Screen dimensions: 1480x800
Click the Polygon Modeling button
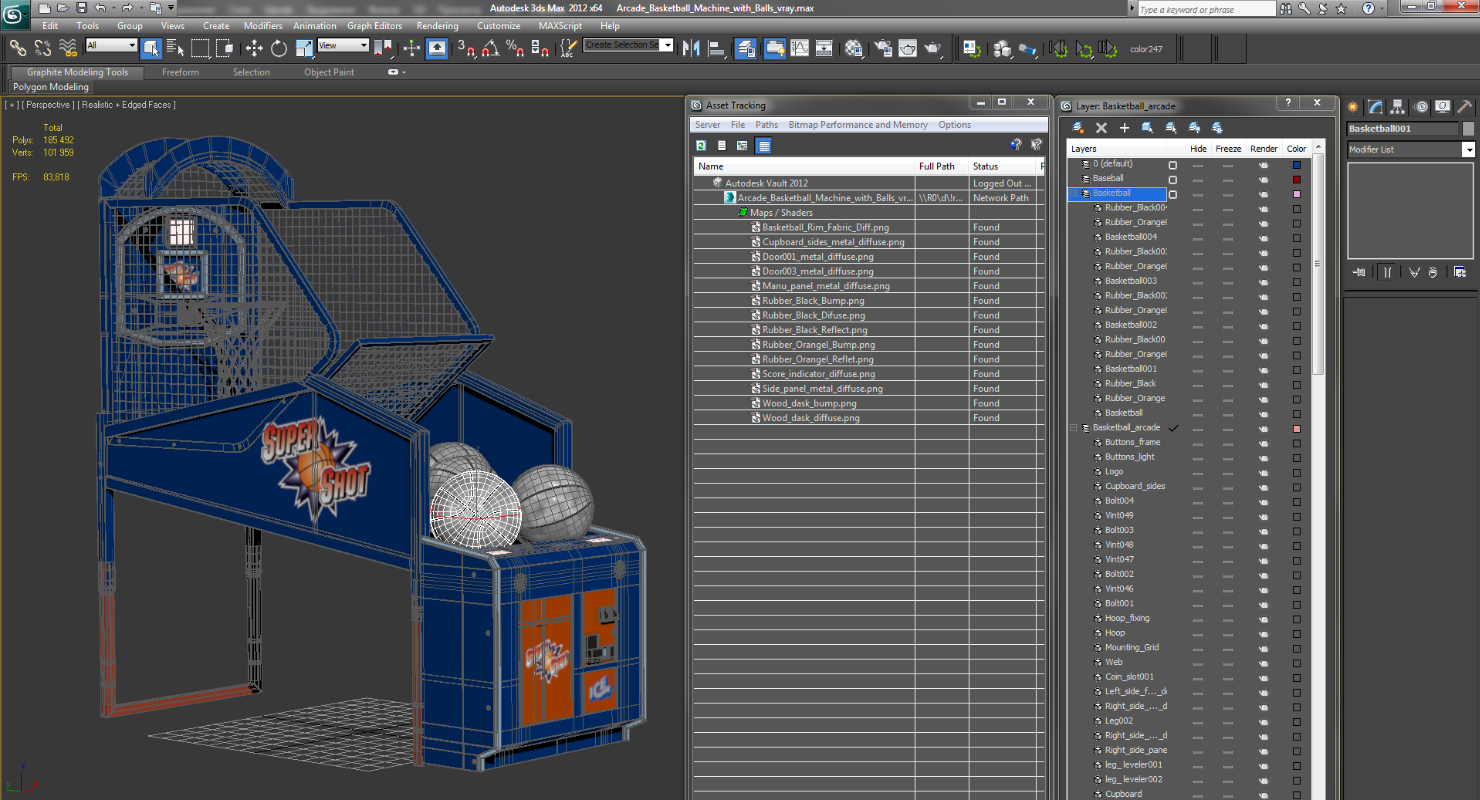pyautogui.click(x=51, y=87)
